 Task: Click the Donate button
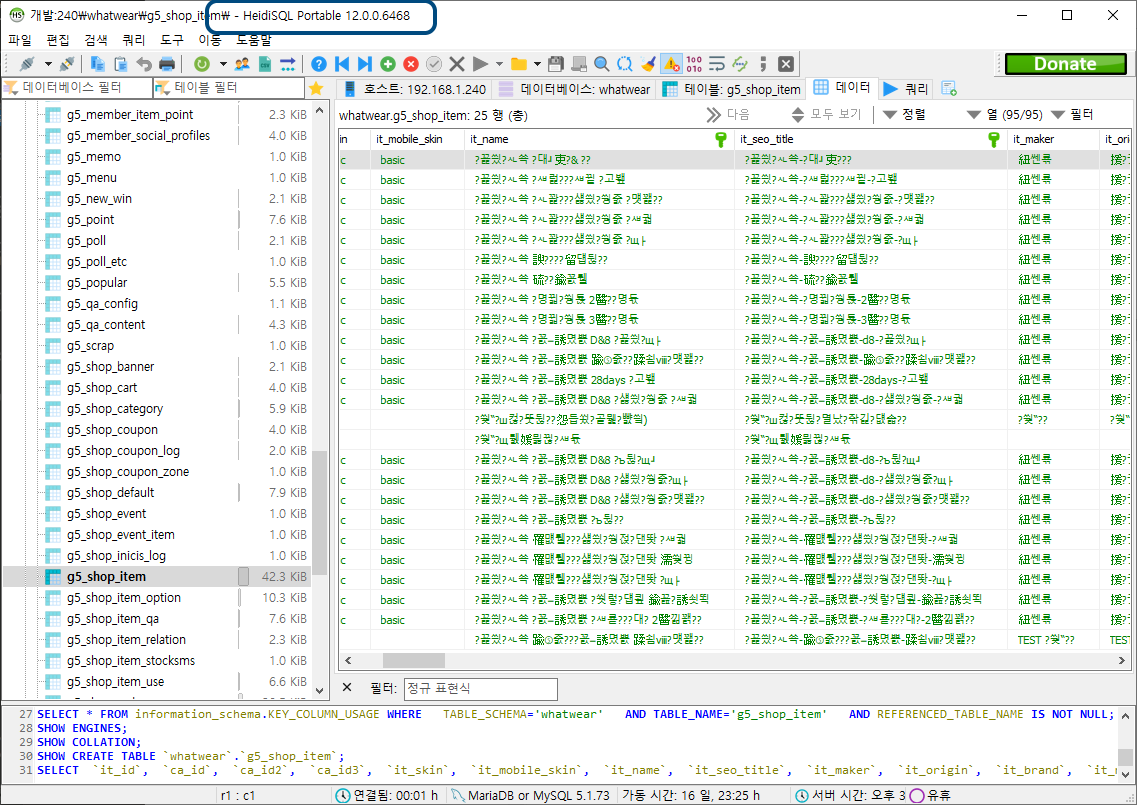(x=1065, y=64)
